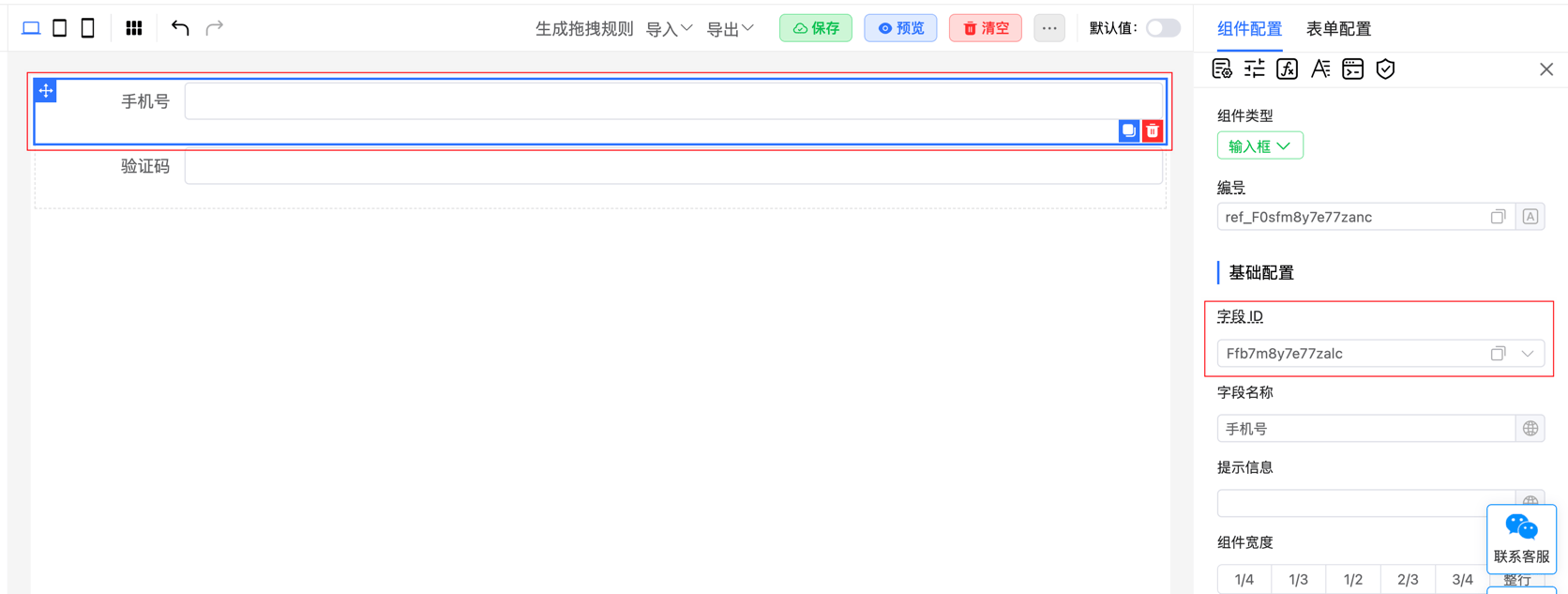Open the grid layout icon

(134, 28)
